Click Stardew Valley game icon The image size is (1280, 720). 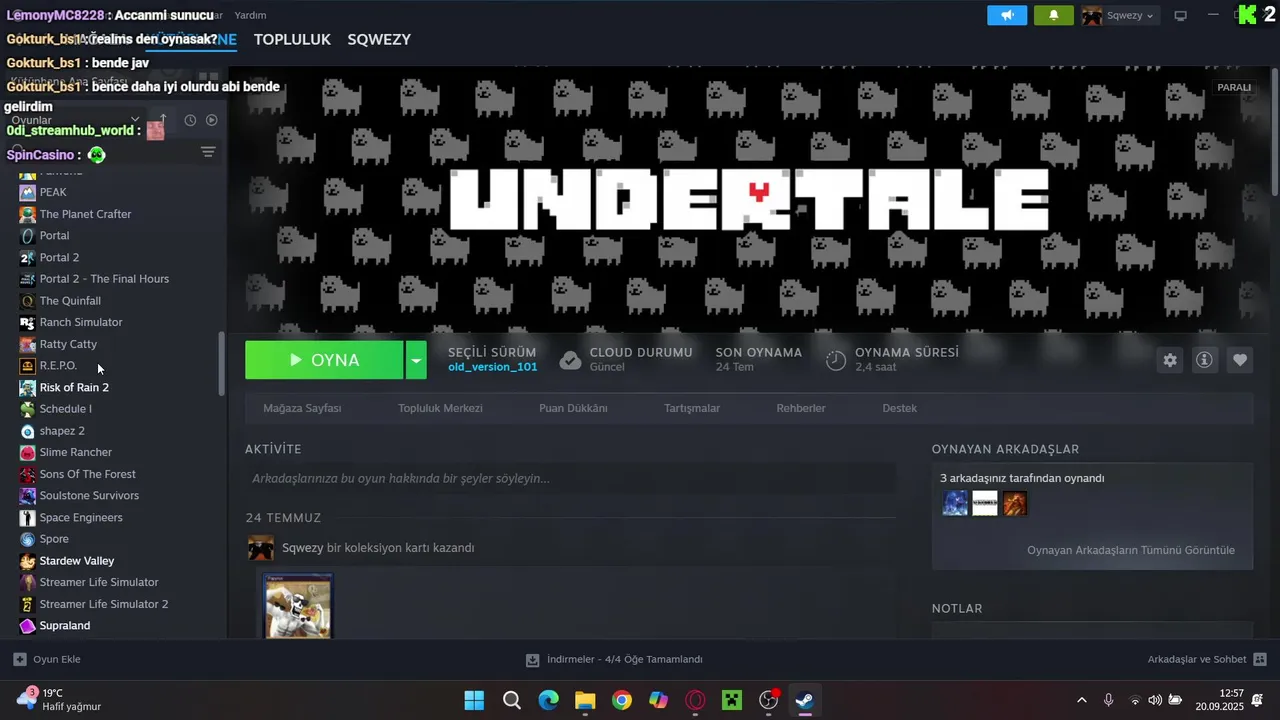[x=28, y=561]
